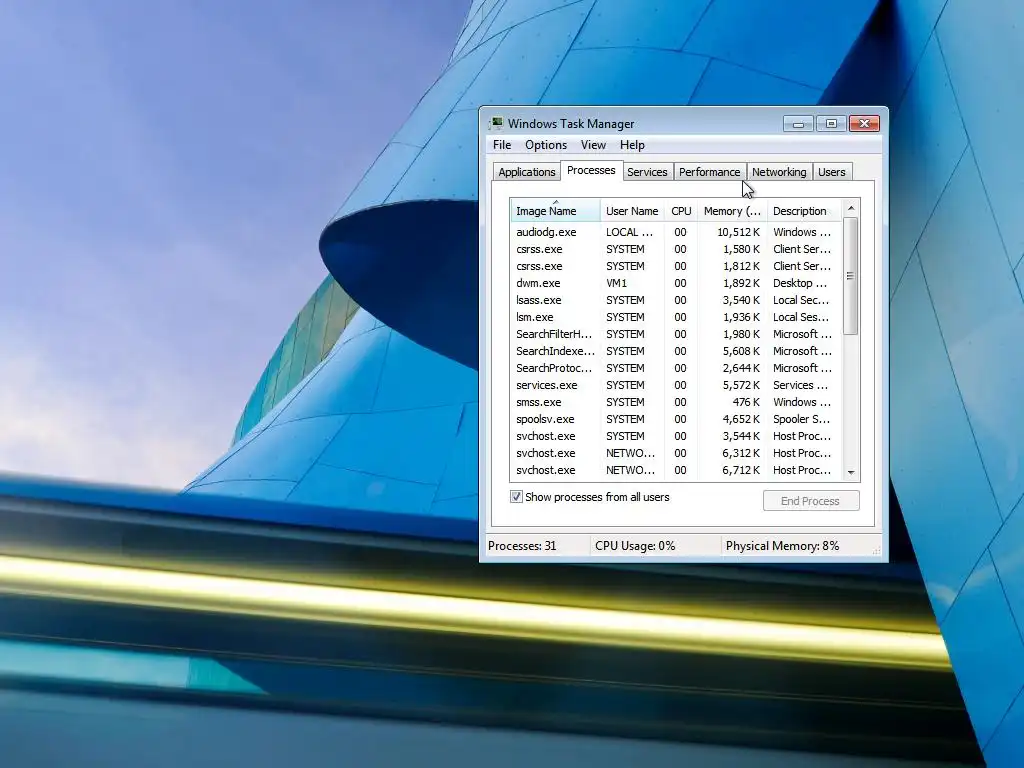Uncheck Show processes from all users
Viewport: 1024px width, 768px height.
coord(516,497)
